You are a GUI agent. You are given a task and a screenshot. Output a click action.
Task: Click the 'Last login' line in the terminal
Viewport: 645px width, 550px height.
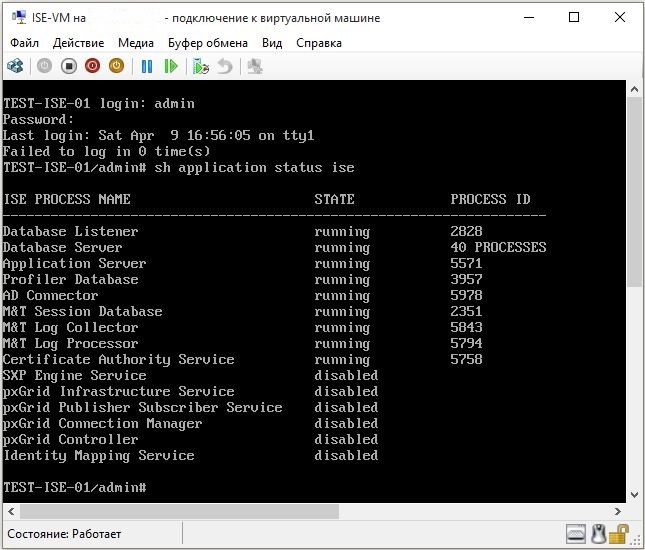(x=158, y=136)
